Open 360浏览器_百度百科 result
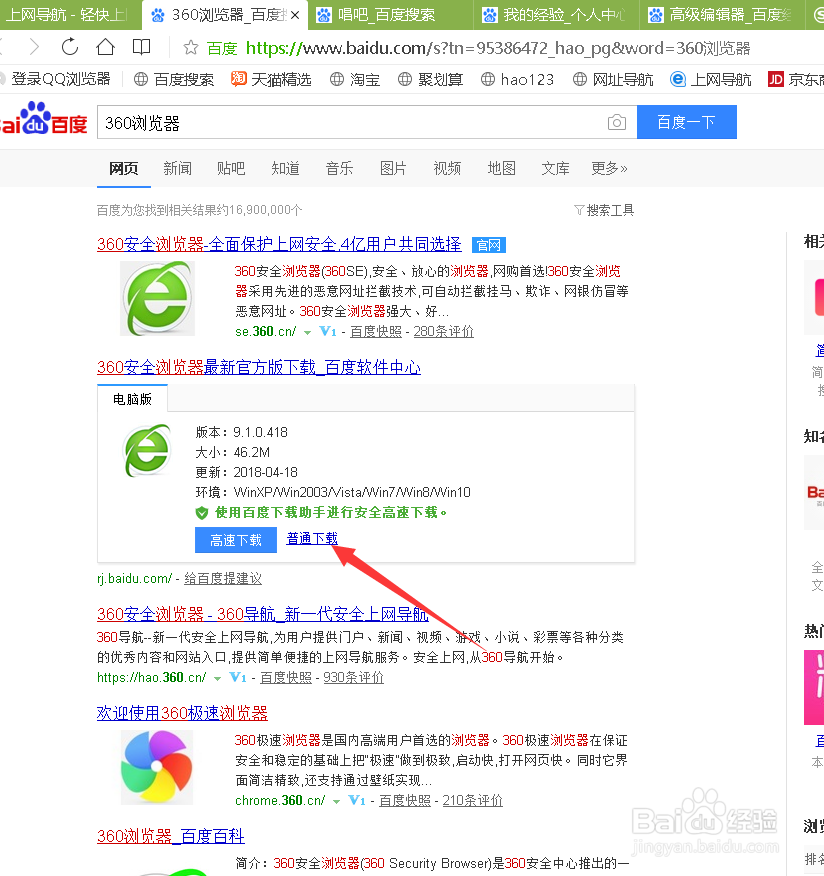The height and width of the screenshot is (876, 824). point(170,836)
